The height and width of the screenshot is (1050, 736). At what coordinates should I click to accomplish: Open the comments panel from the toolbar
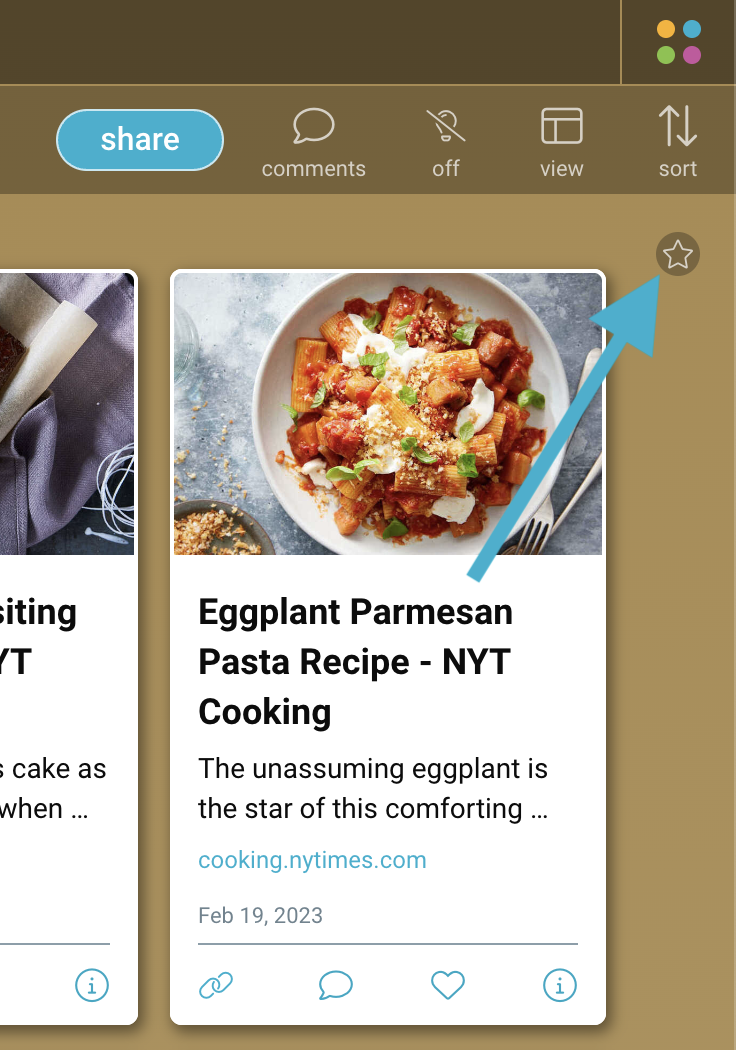[313, 143]
